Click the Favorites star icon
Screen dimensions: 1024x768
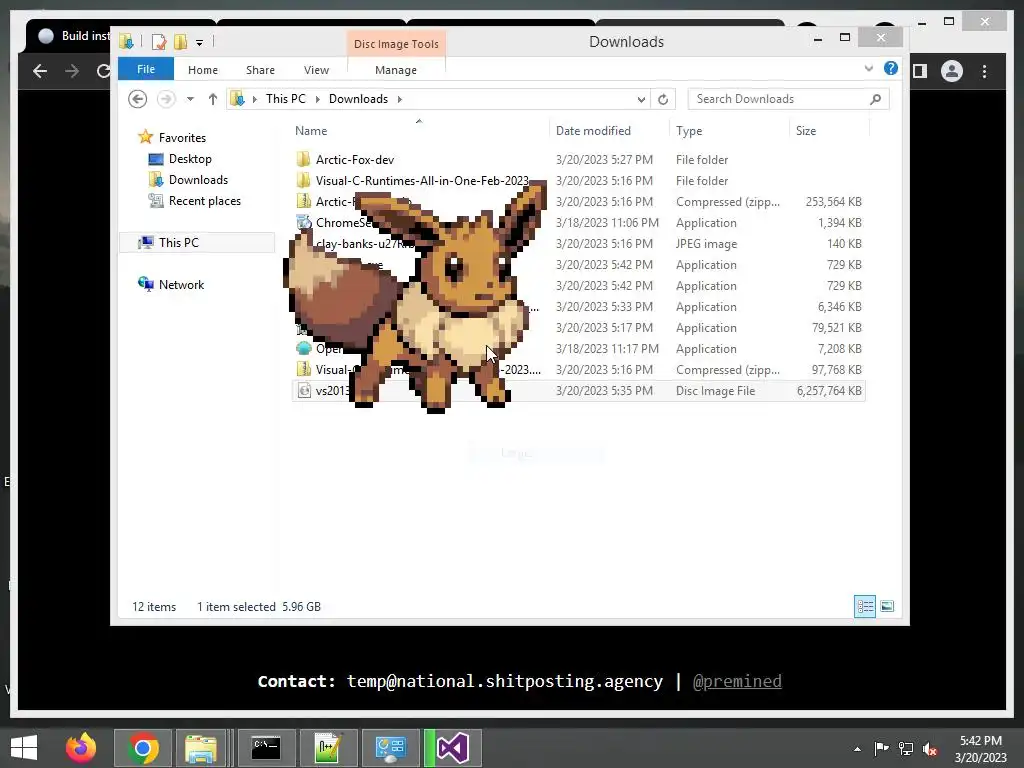[x=146, y=137]
